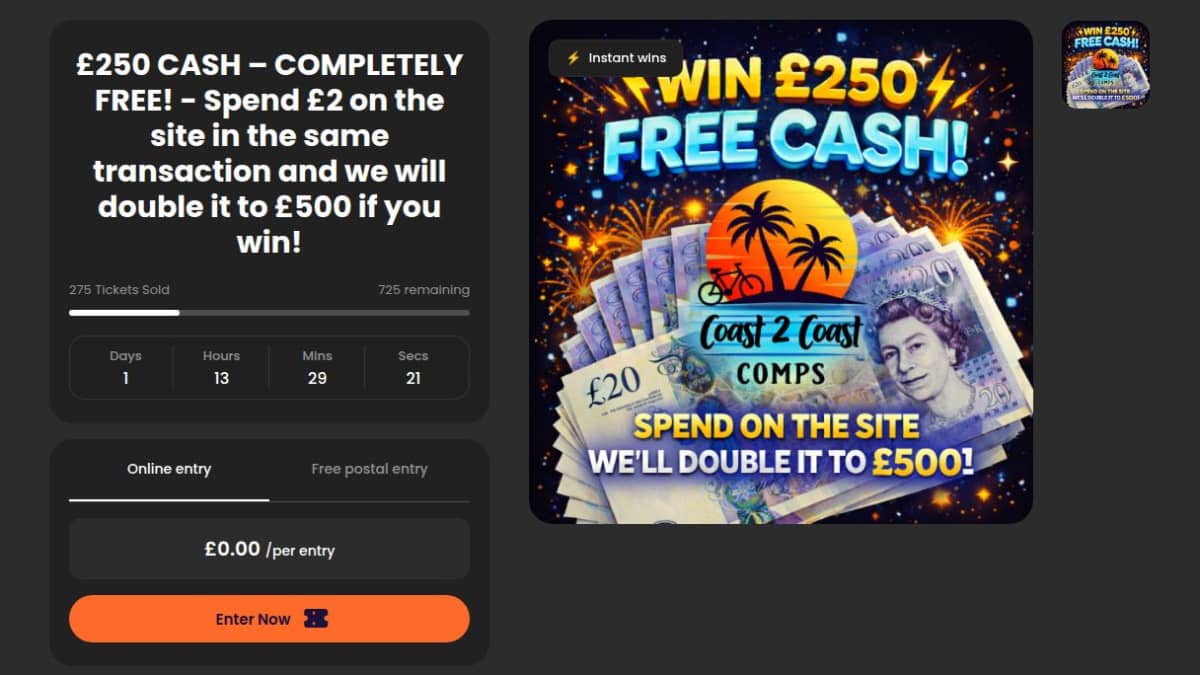The width and height of the screenshot is (1200, 675).
Task: Select the Instant wins badge
Action: (615, 58)
